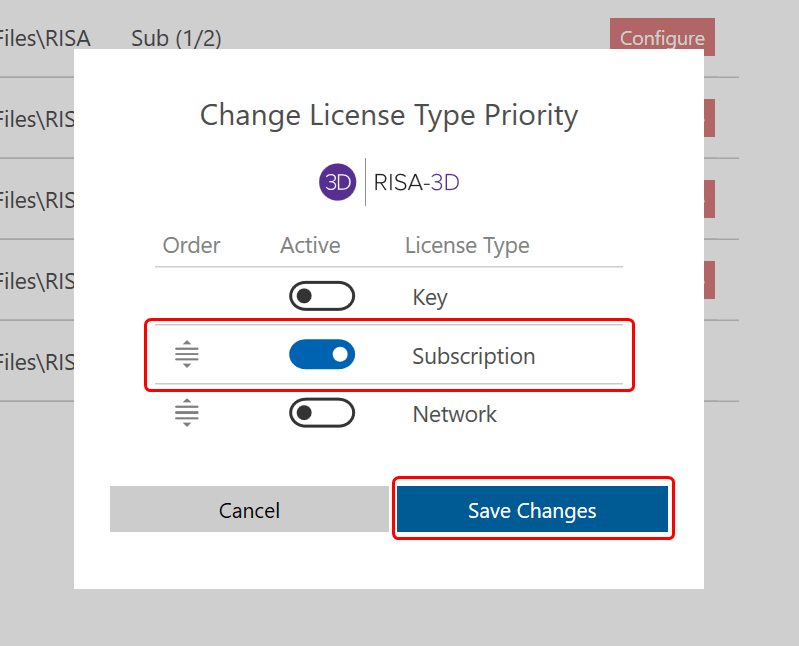Click the Active column header
Screen dimensions: 799x646
[310, 245]
